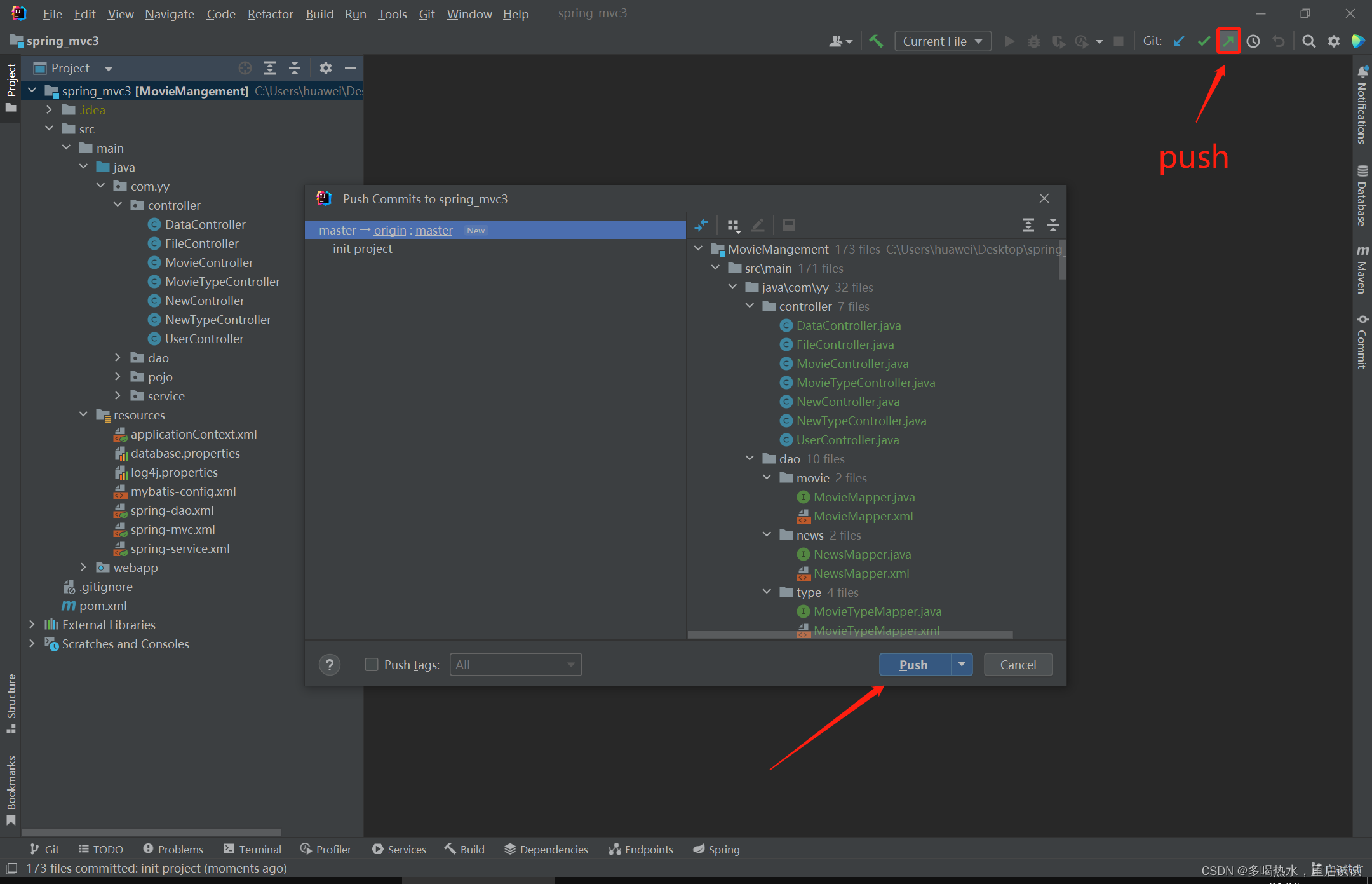
Task: Open the Navigate menu
Action: 170,14
